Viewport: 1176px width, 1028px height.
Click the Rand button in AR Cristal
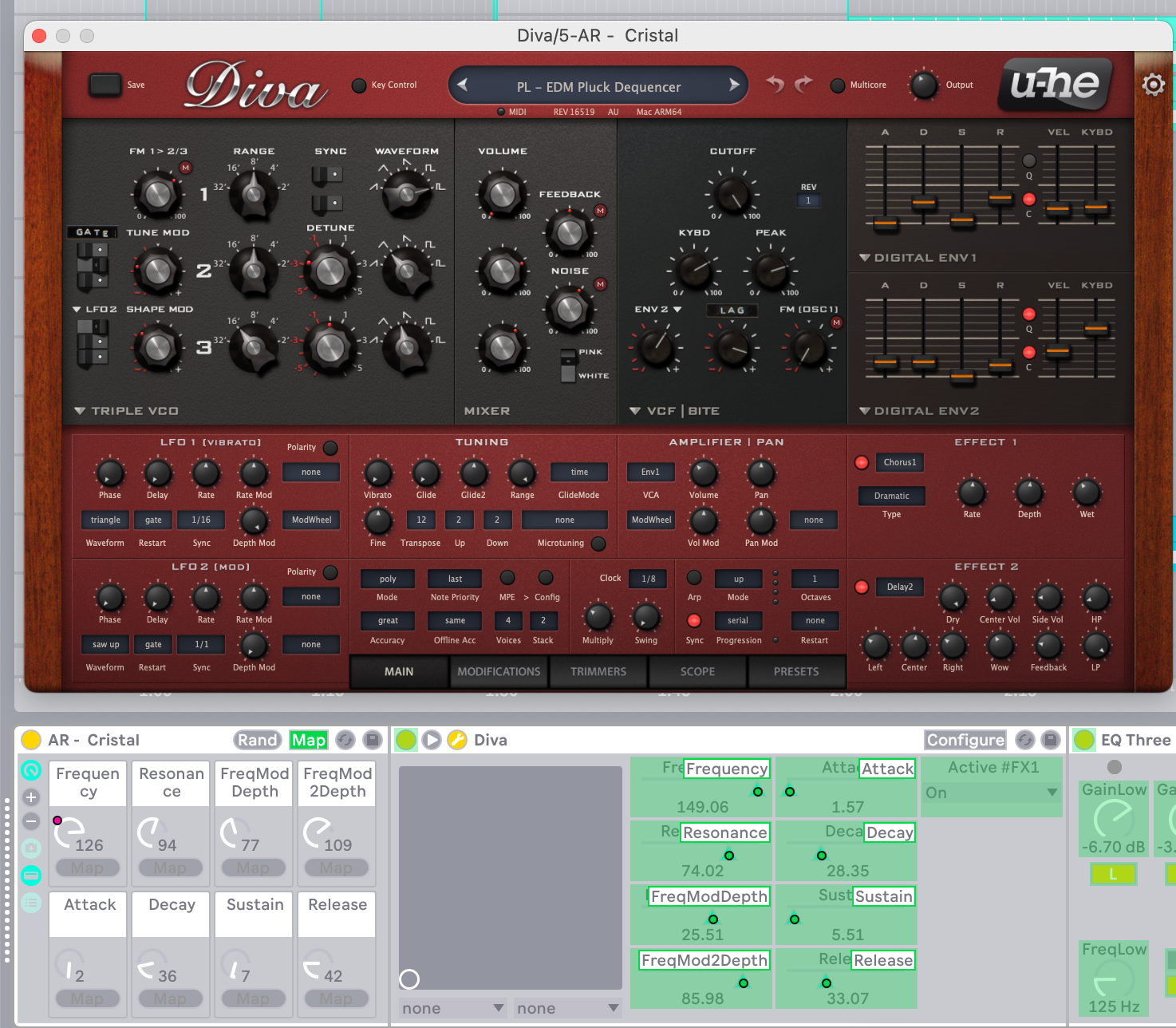point(258,740)
